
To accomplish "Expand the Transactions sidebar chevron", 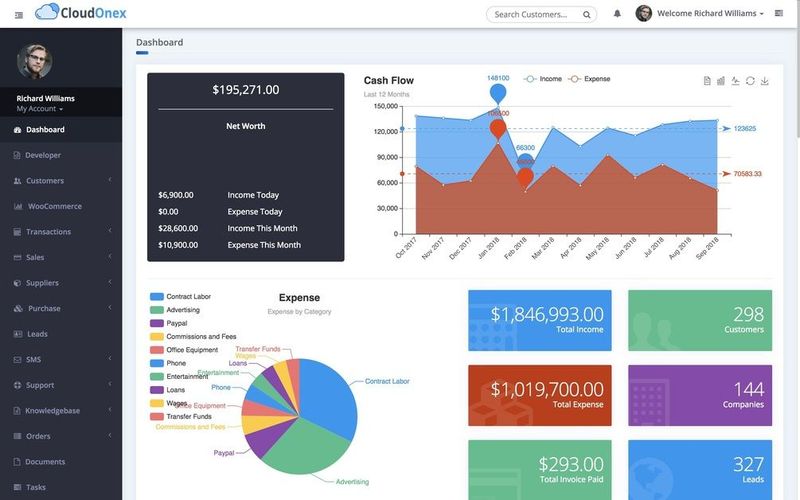I will point(110,231).
